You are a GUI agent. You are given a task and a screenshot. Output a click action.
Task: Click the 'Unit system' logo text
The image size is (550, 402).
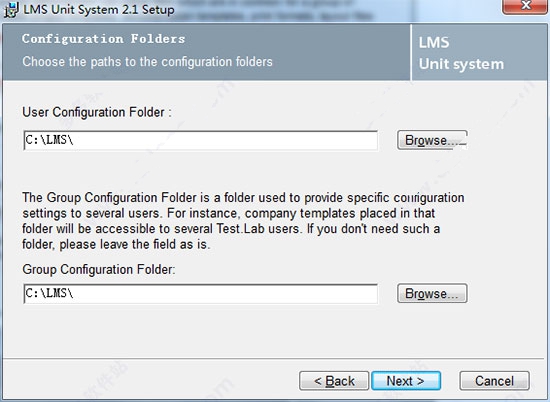tap(461, 64)
